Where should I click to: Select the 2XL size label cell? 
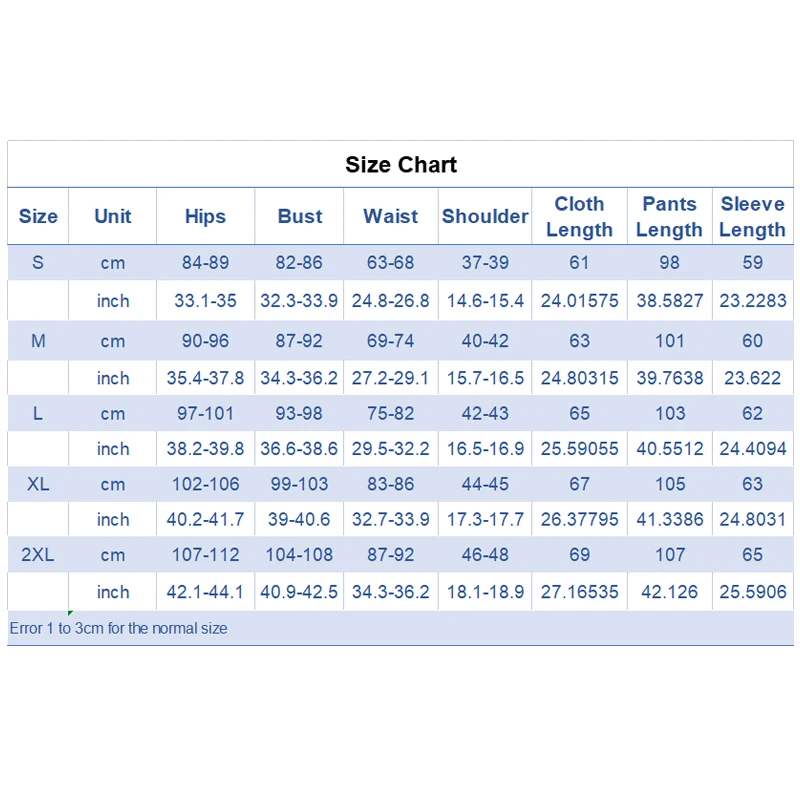click(38, 555)
